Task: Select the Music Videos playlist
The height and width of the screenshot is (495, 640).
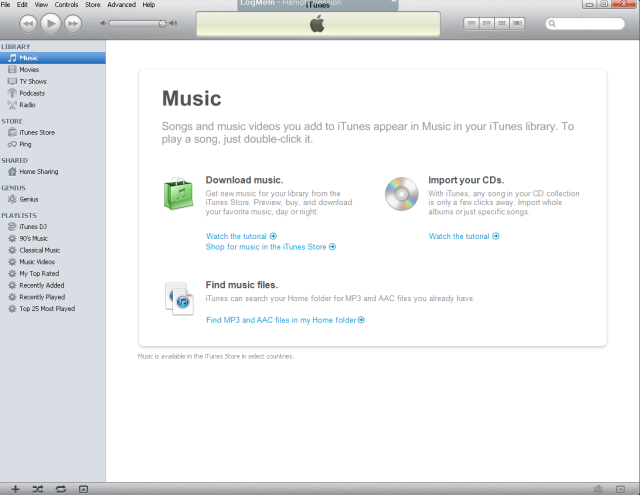Action: coord(53,262)
